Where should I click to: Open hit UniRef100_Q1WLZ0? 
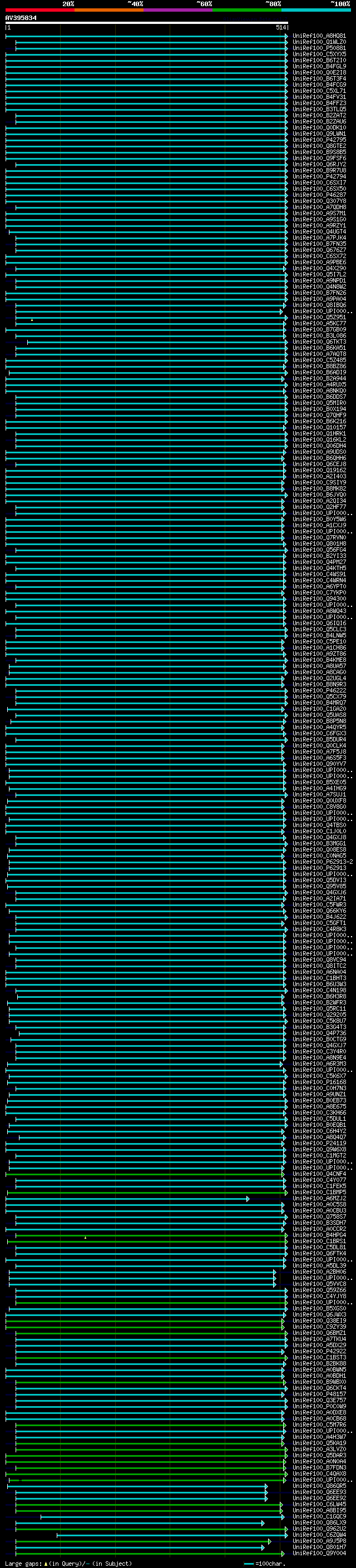pyautogui.click(x=319, y=42)
